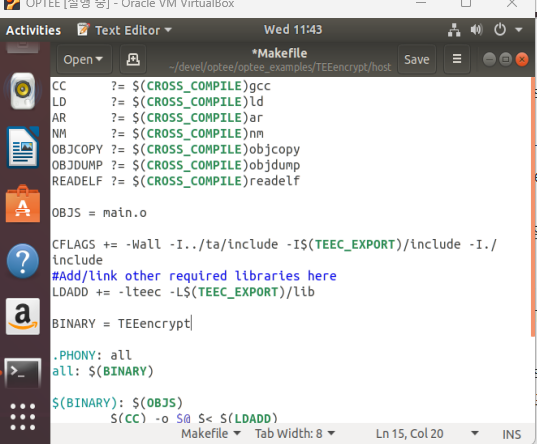This screenshot has width=537, height=444.
Task: Click the 'all: $(BINARY)' line
Action: (103, 371)
